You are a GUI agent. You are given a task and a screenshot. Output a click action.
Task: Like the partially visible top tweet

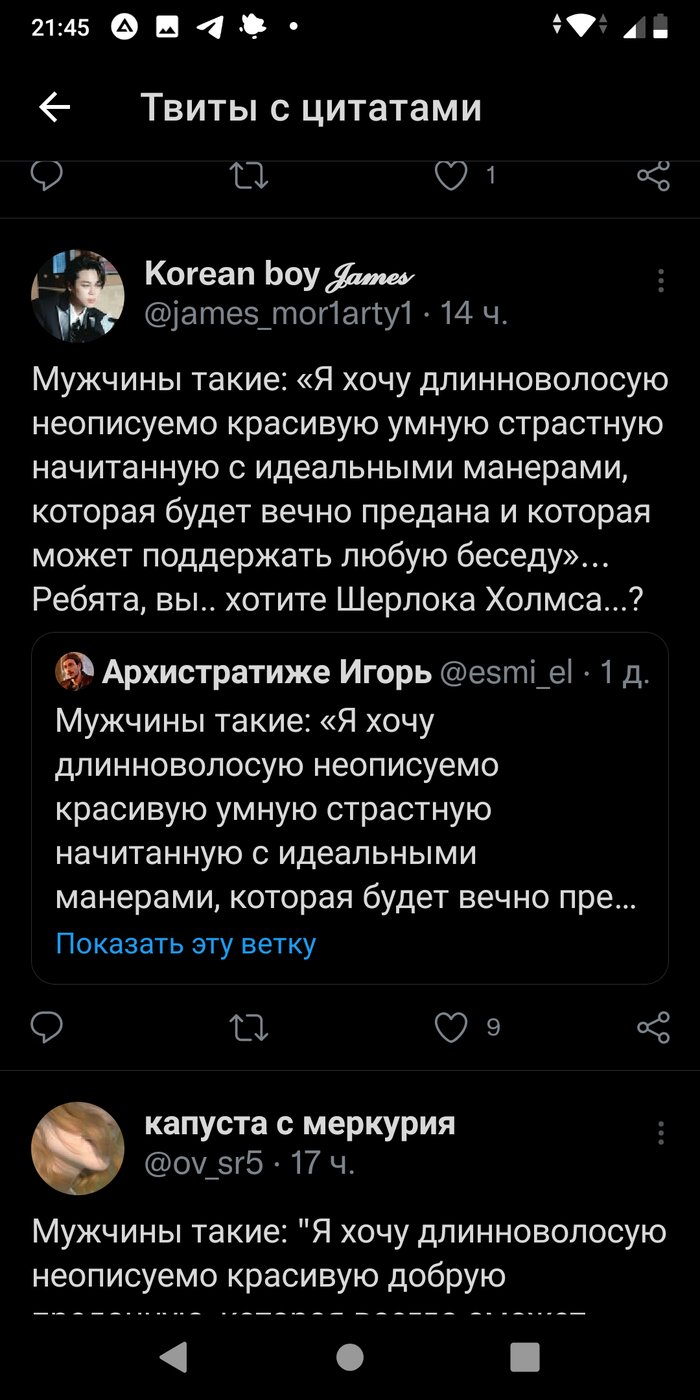pos(452,176)
